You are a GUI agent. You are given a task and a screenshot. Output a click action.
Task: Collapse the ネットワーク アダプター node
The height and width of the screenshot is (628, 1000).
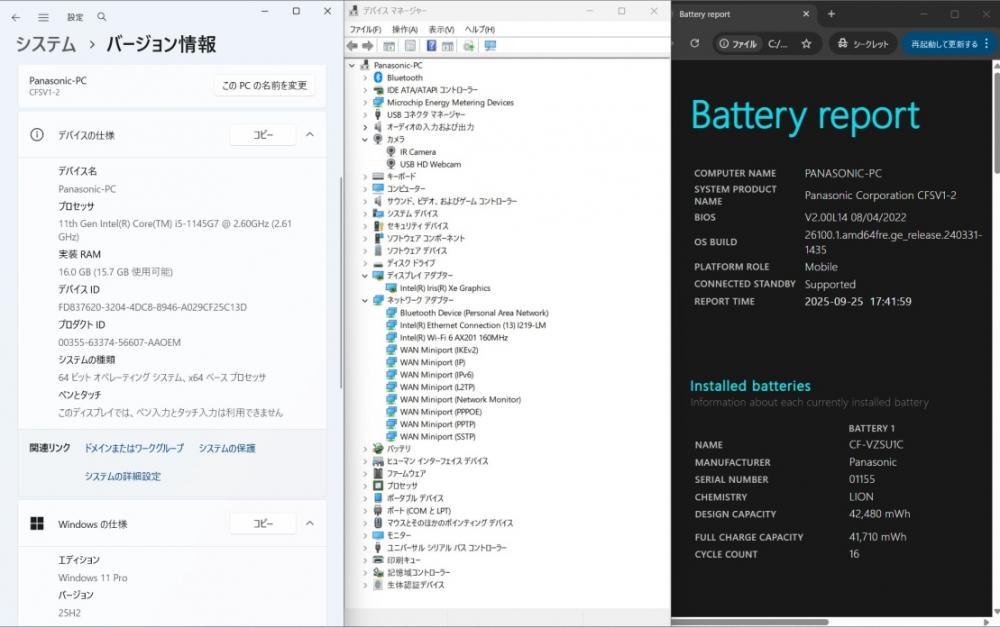[x=366, y=300]
